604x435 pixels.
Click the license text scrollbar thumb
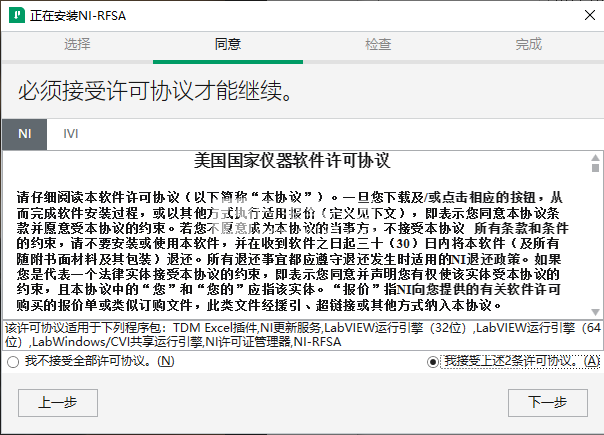[595, 168]
